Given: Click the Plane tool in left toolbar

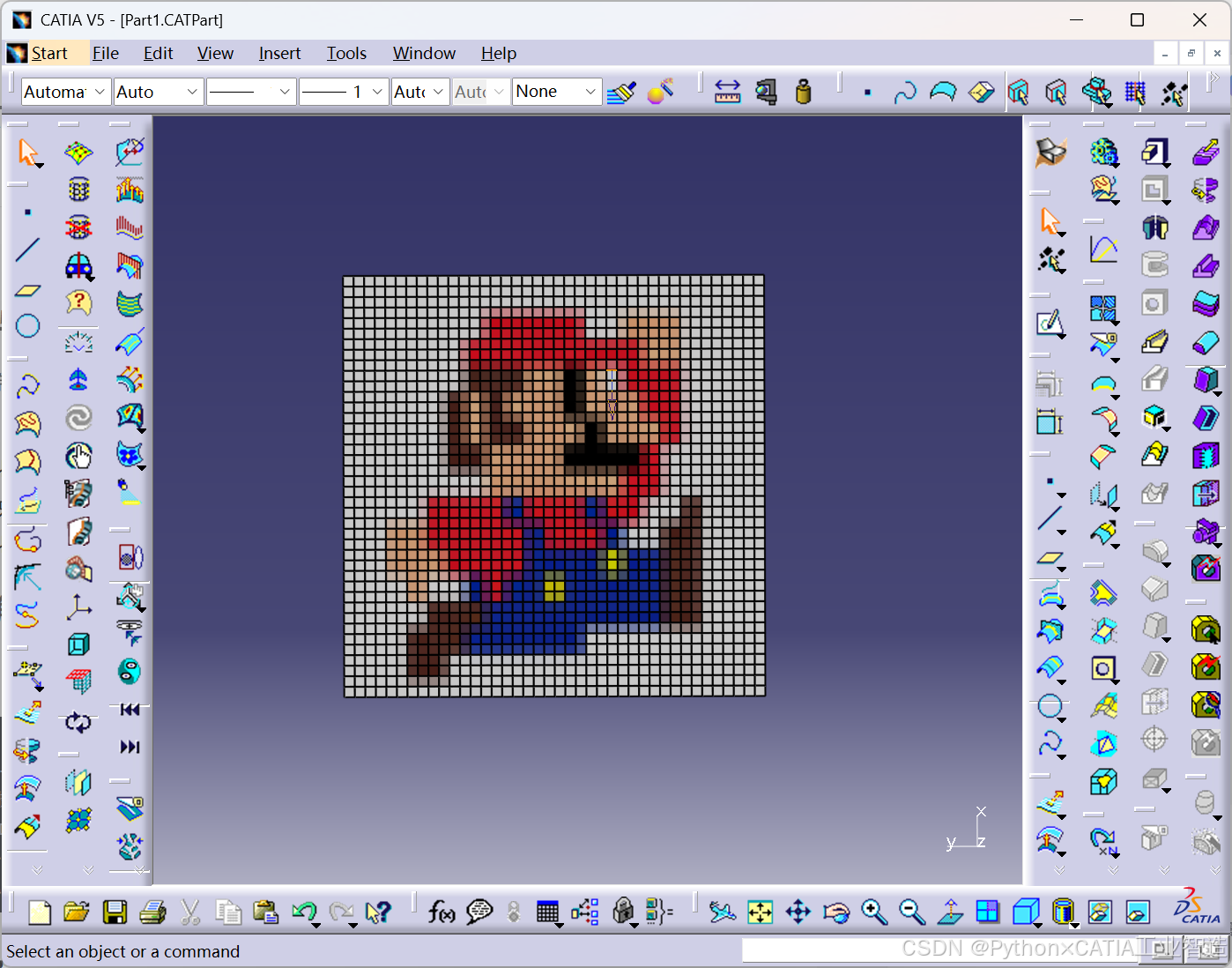Looking at the screenshot, I should pyautogui.click(x=28, y=289).
